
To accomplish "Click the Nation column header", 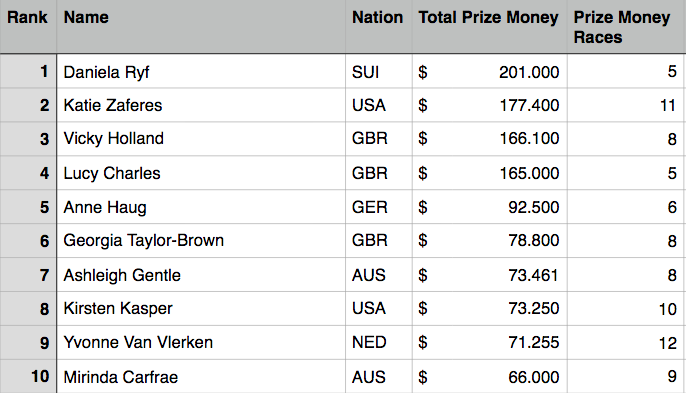I will point(378,27).
